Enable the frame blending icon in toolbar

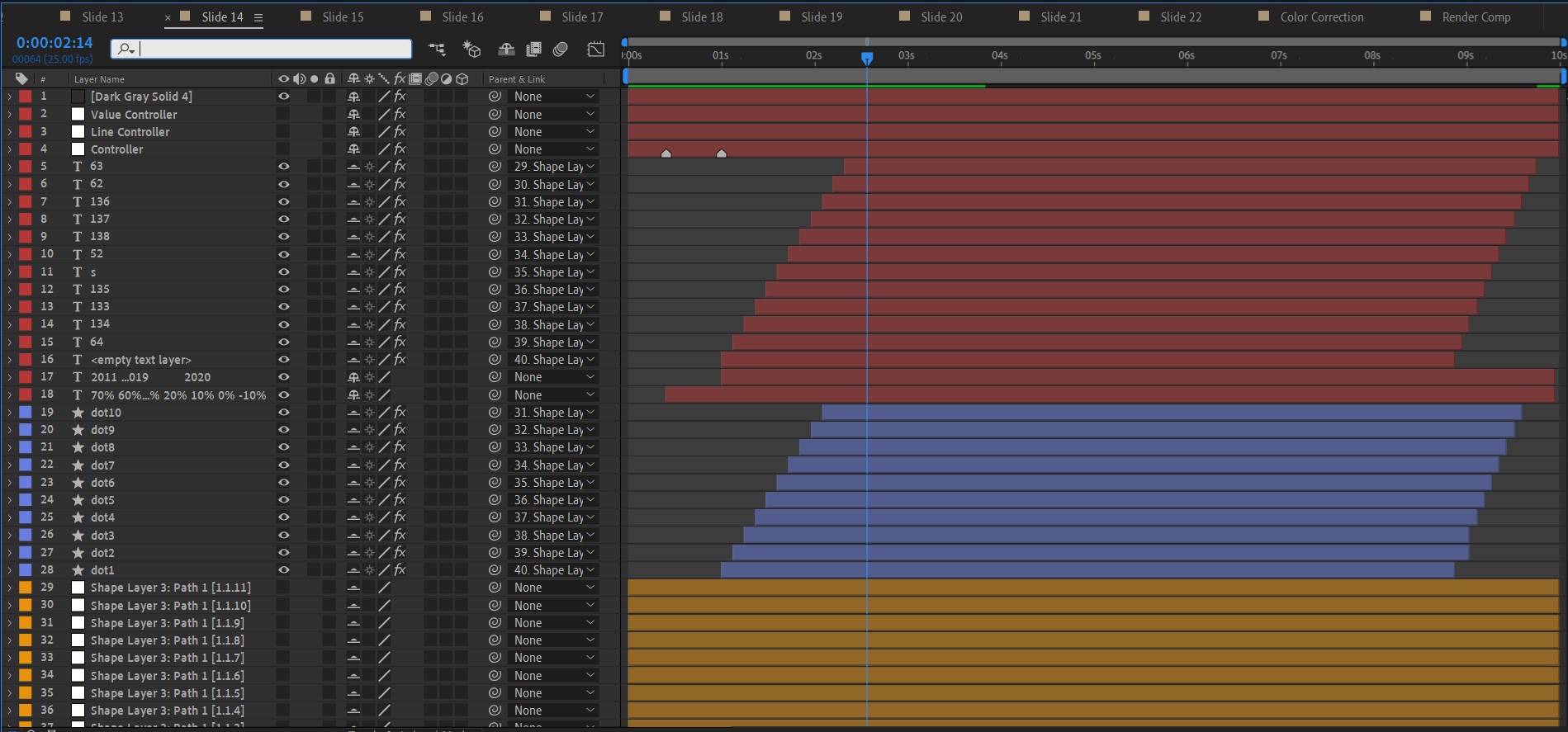533,50
